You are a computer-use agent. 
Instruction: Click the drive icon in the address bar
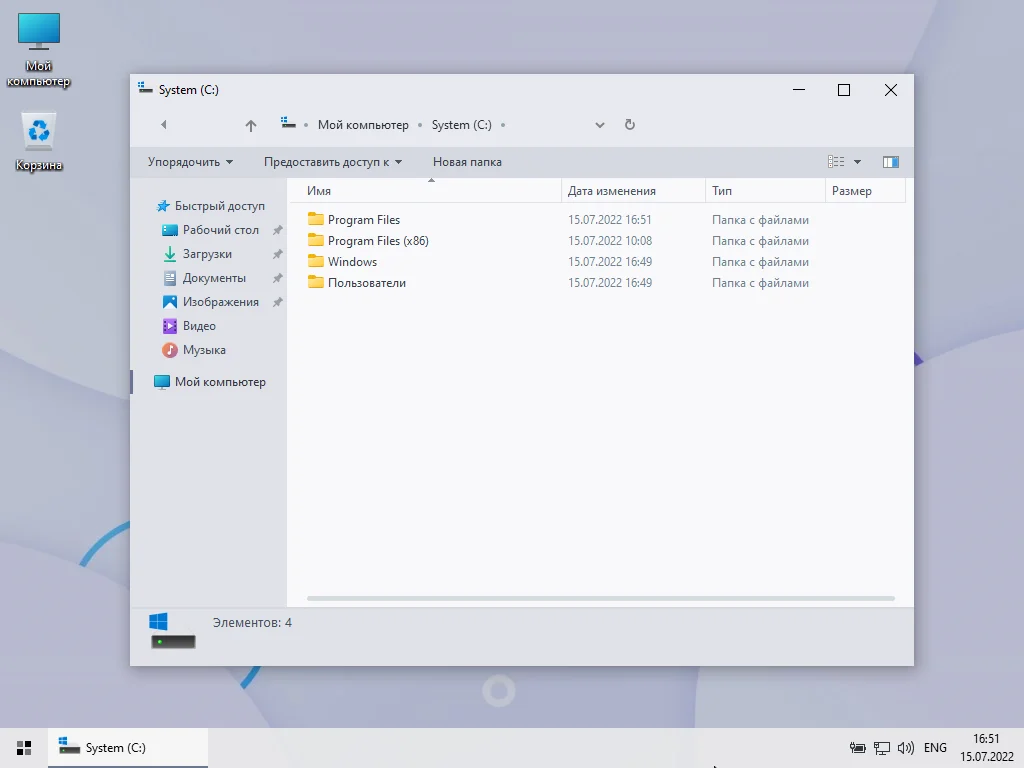[x=288, y=123]
